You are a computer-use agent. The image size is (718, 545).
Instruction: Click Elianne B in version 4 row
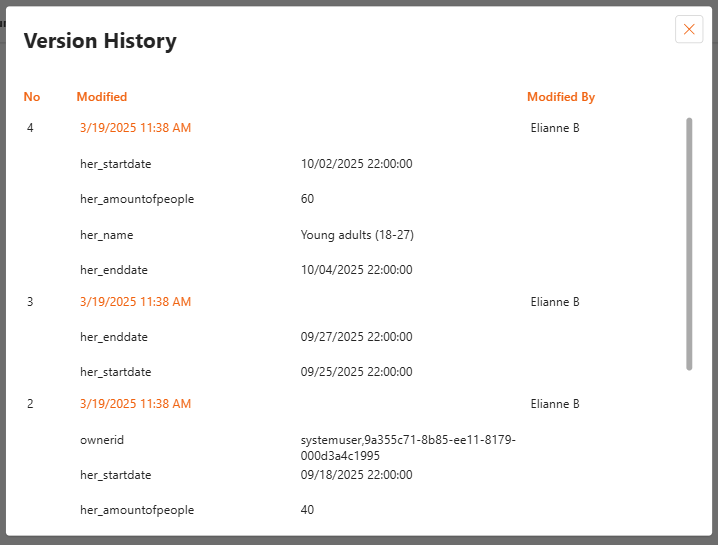(555, 128)
